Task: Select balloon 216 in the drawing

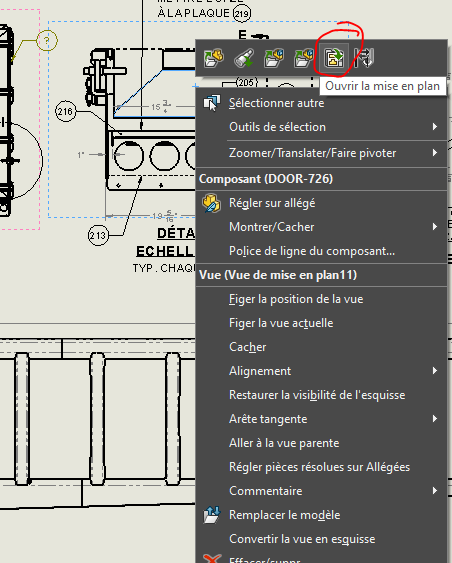Action: (x=66, y=112)
